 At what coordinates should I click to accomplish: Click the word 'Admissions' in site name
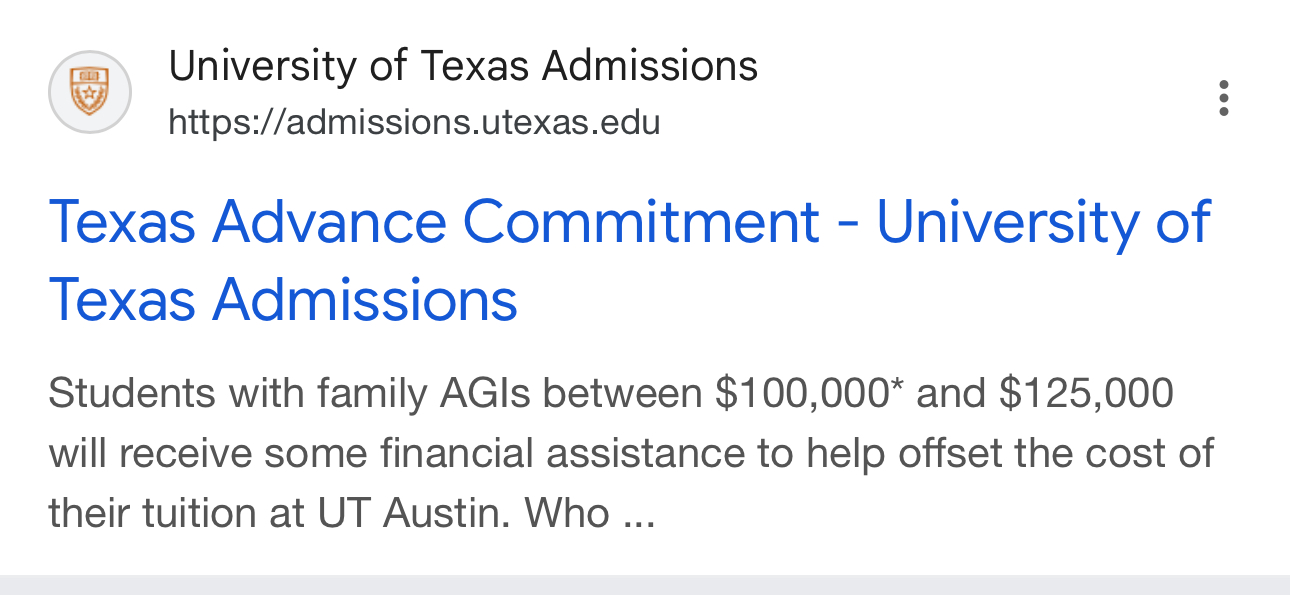(650, 67)
